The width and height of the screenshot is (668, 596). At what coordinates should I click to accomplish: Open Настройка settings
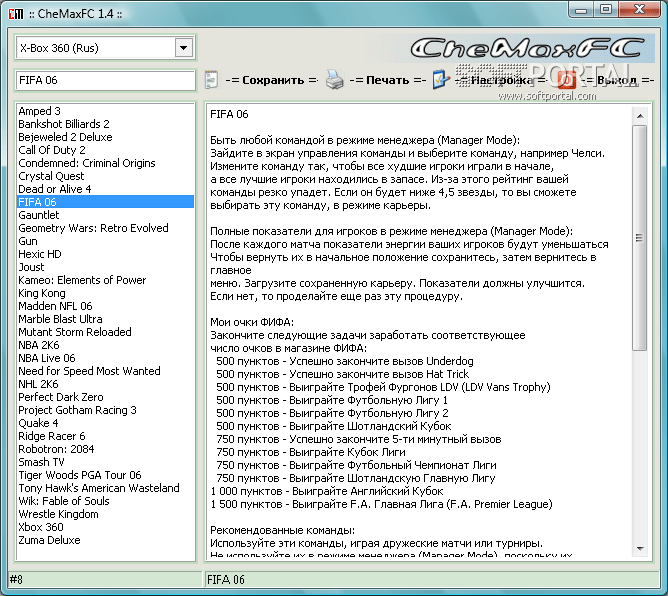501,80
